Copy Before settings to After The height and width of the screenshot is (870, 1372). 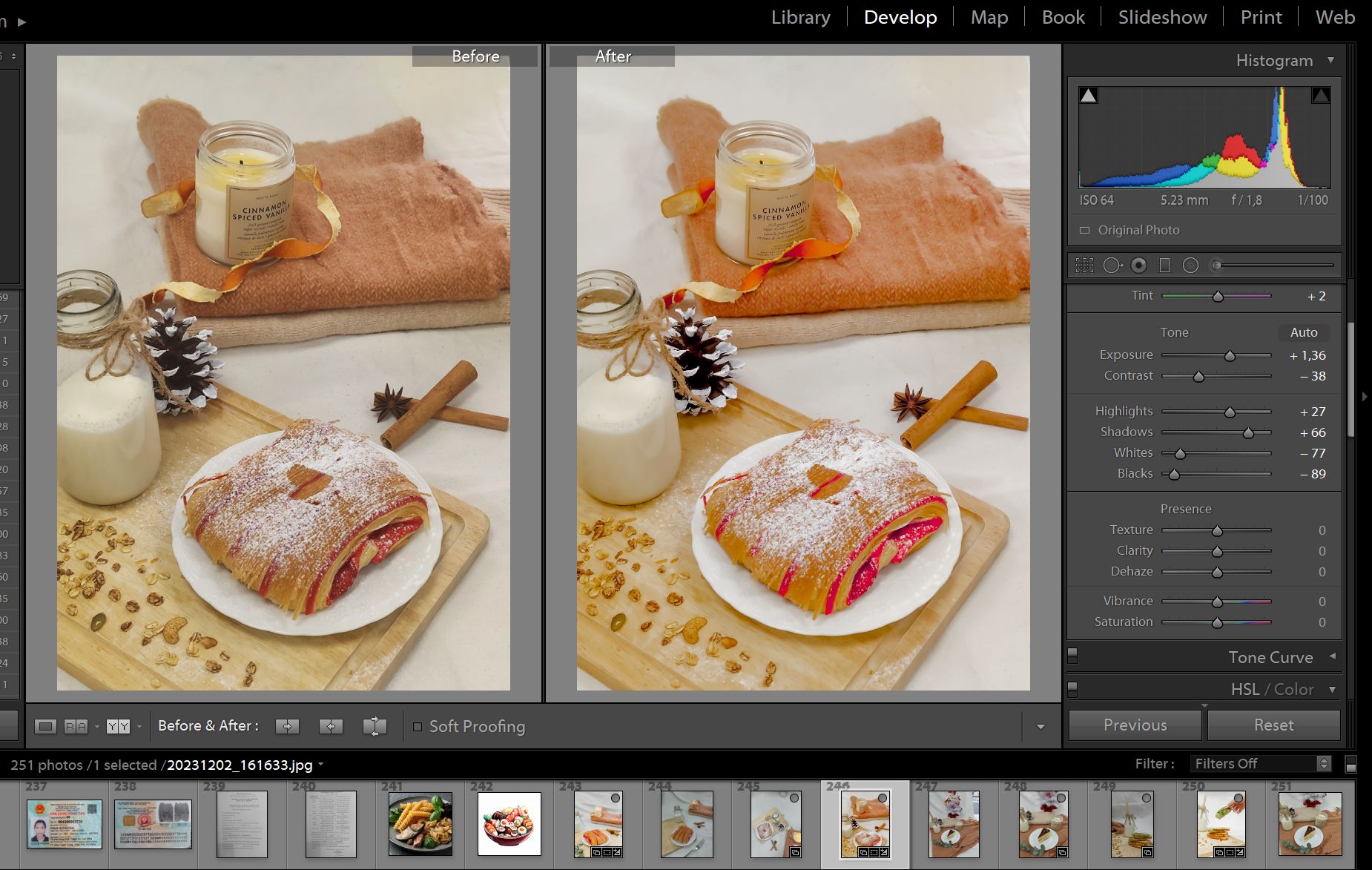(287, 726)
